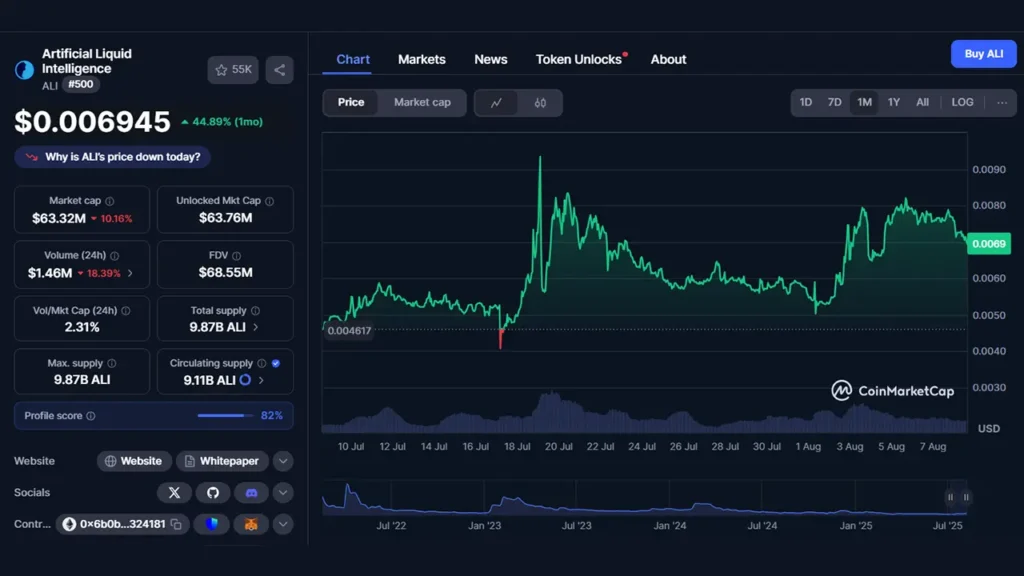Switch chart to Price view
Screen dimensions: 1024x576
[x=351, y=103]
